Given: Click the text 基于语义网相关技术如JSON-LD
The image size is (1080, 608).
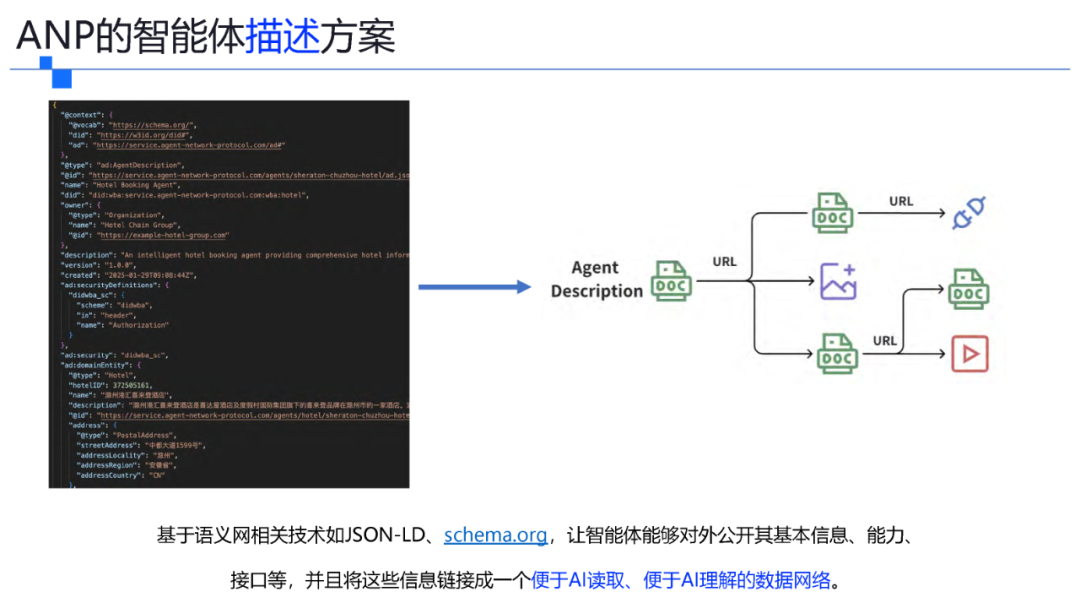Looking at the screenshot, I should pos(291,535).
